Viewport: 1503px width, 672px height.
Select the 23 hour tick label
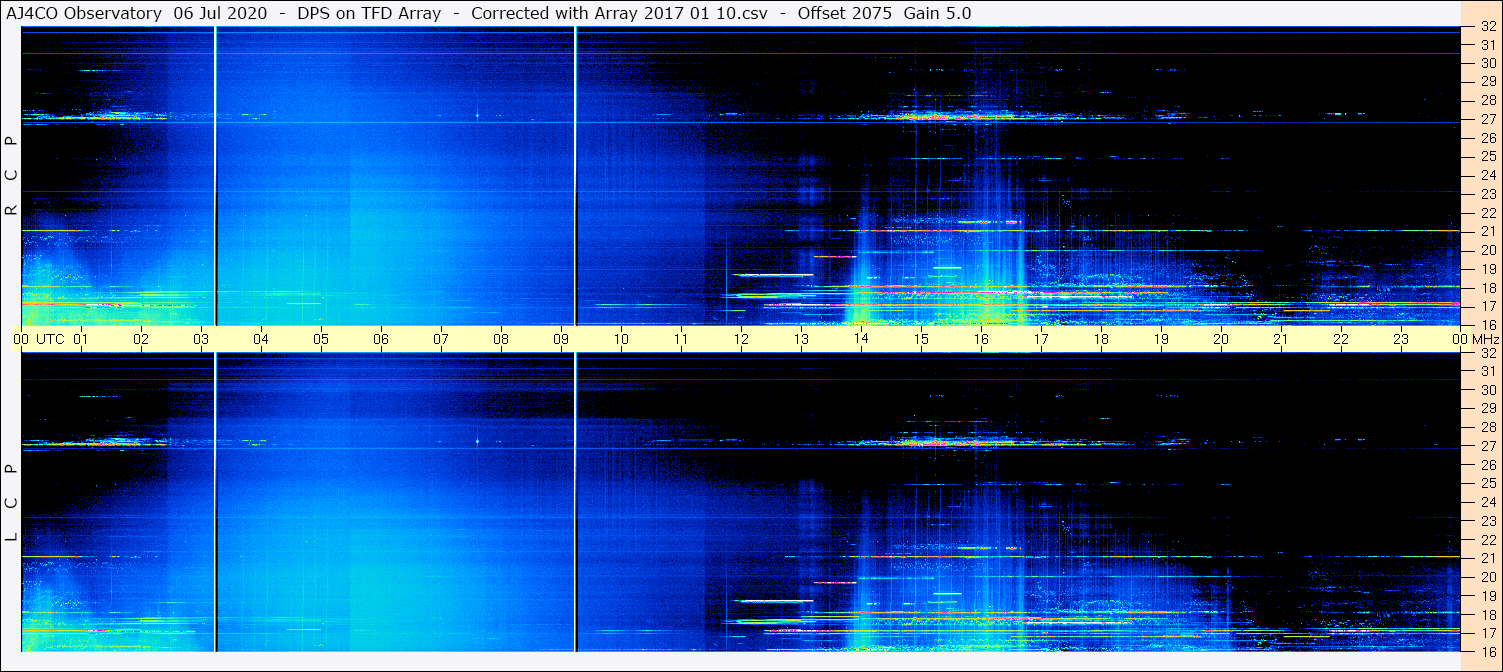click(1401, 339)
